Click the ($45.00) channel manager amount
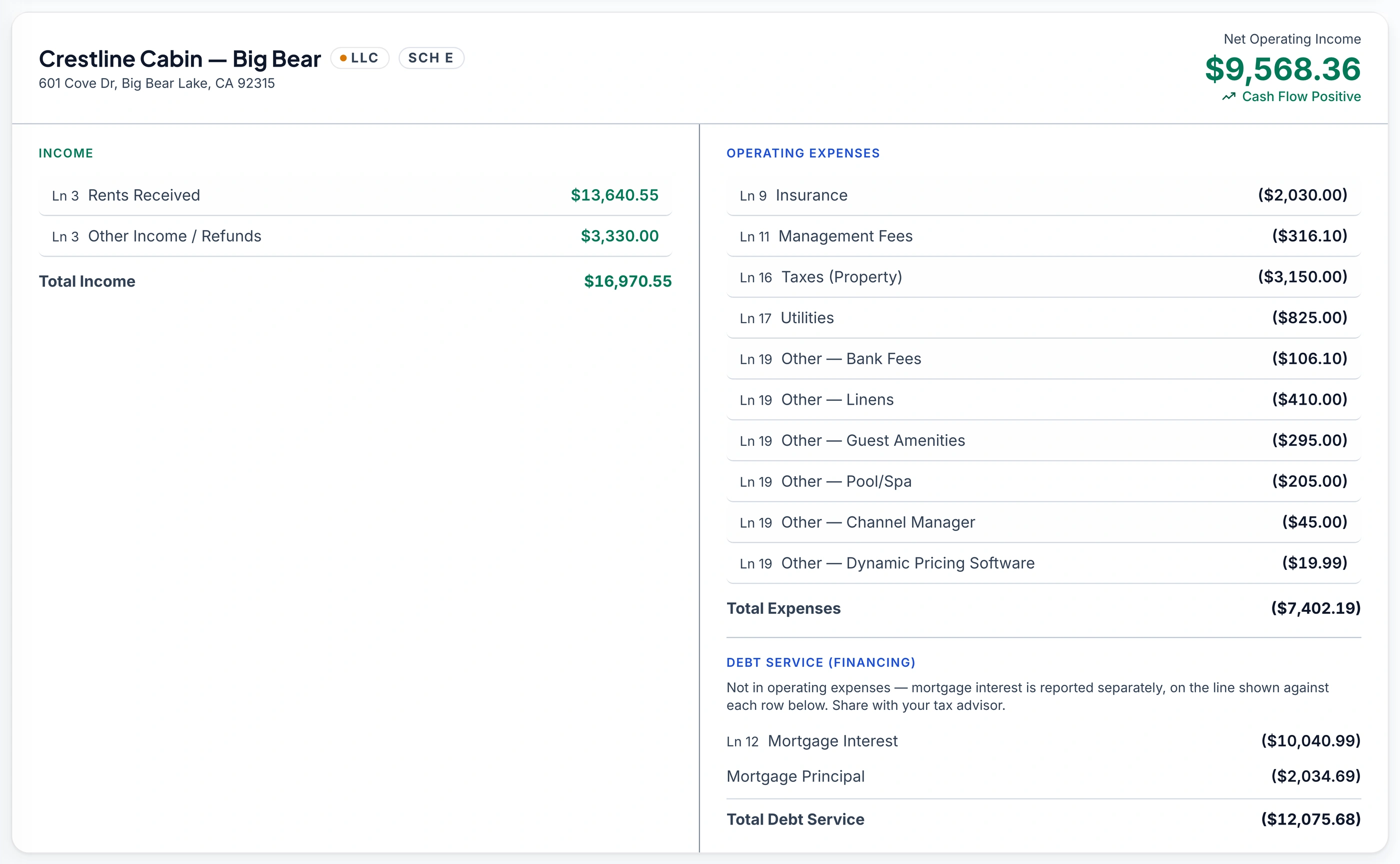This screenshot has width=1400, height=864. tap(1314, 522)
